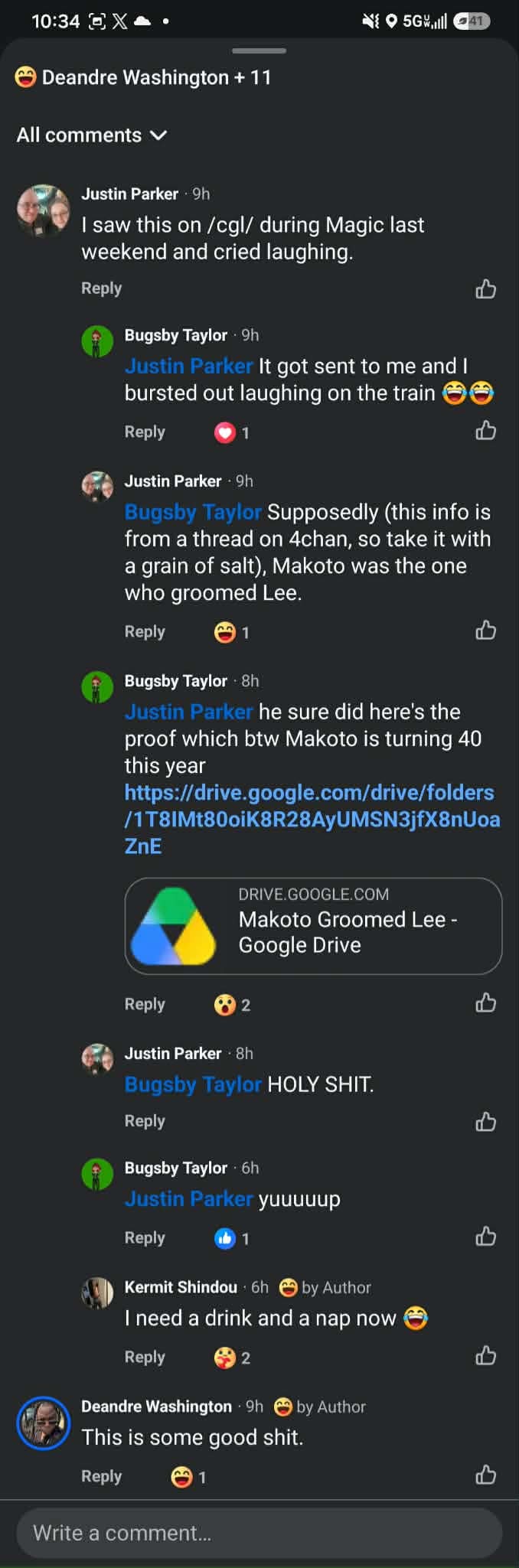Open the Google Drive folder URL link
The image size is (519, 1568).
(312, 819)
